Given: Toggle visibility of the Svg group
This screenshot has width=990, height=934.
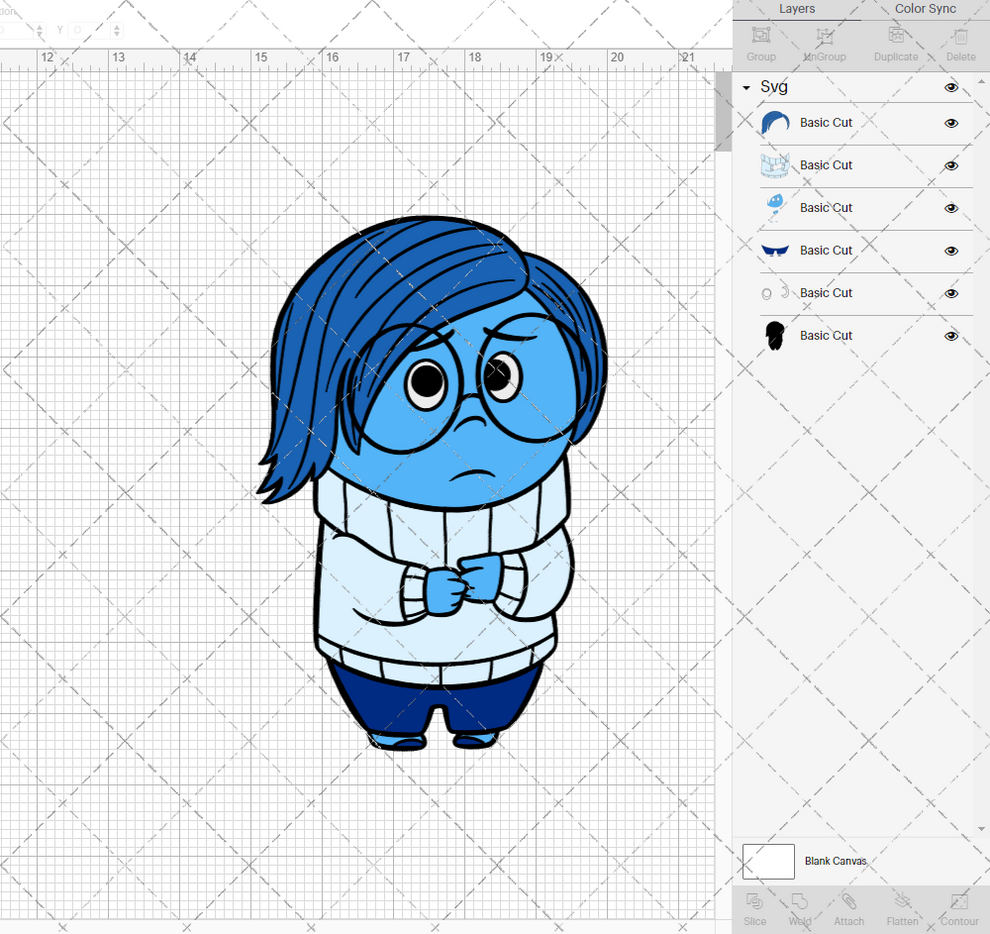Looking at the screenshot, I should tap(951, 88).
